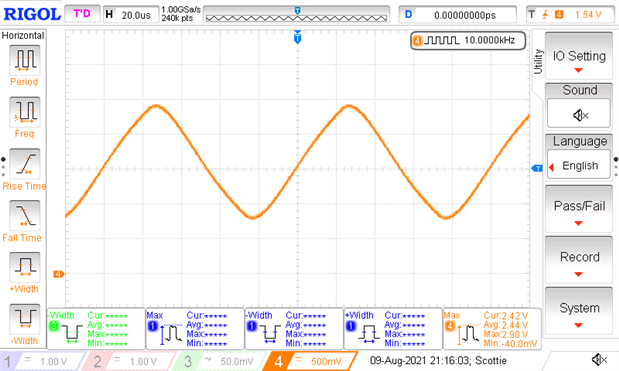Viewport: 619px width, 371px height.
Task: Click the red arrow beside English
Action: pos(551,167)
